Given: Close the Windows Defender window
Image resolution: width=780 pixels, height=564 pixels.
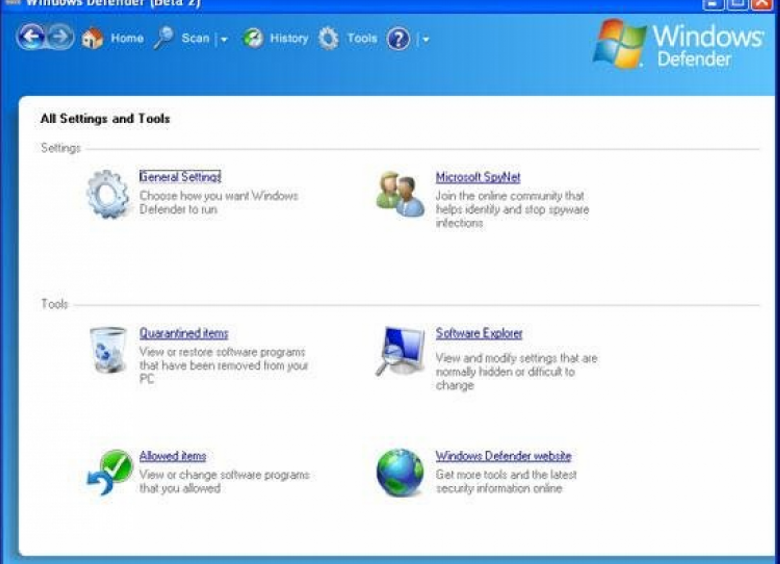Looking at the screenshot, I should pos(763,4).
